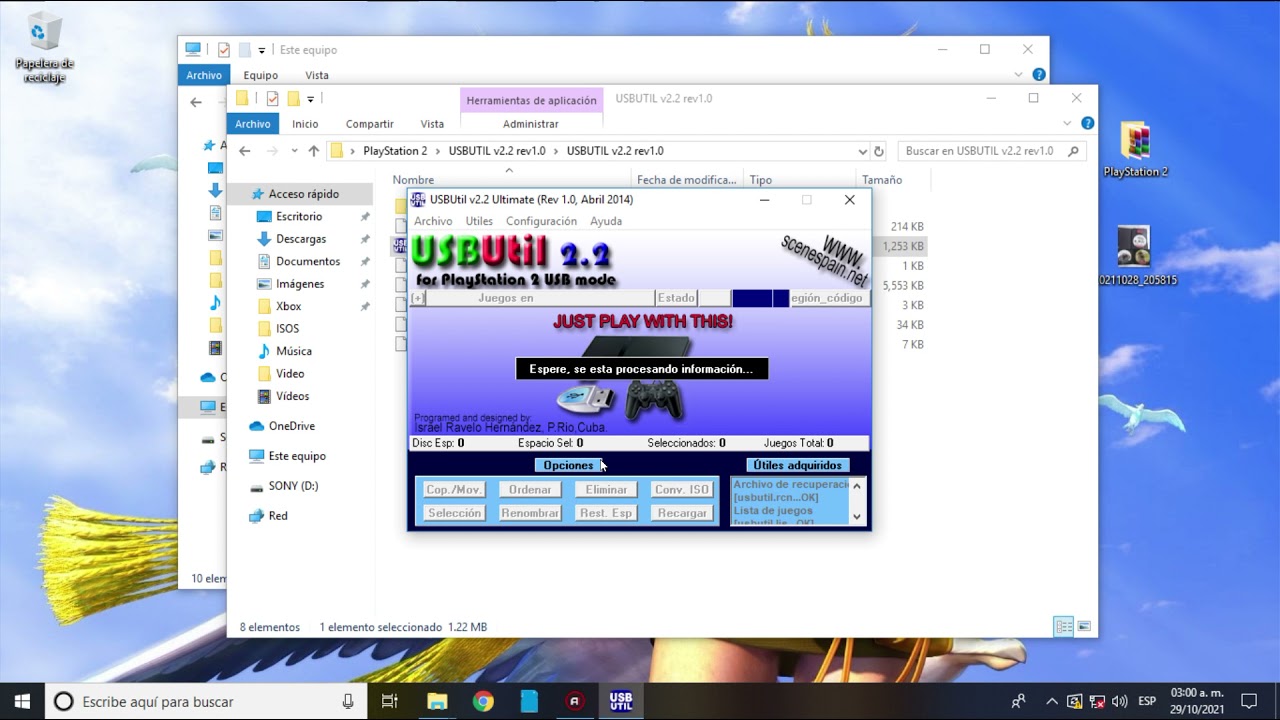Open the Configuración menu in USBUtil

click(x=541, y=221)
